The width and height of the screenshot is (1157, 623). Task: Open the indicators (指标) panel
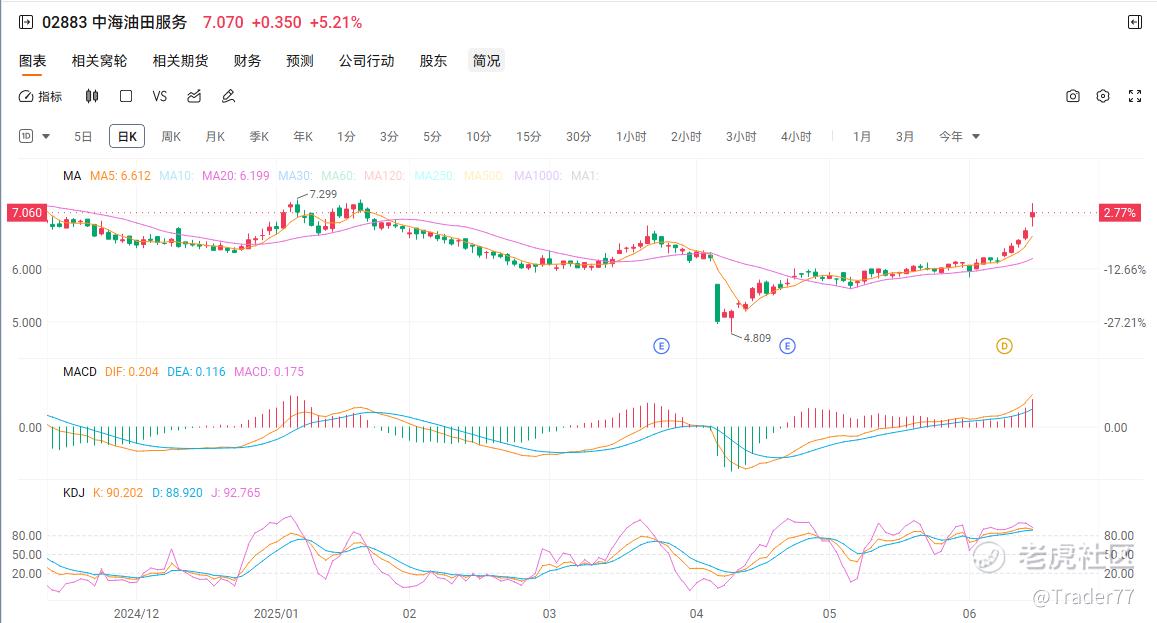point(40,97)
